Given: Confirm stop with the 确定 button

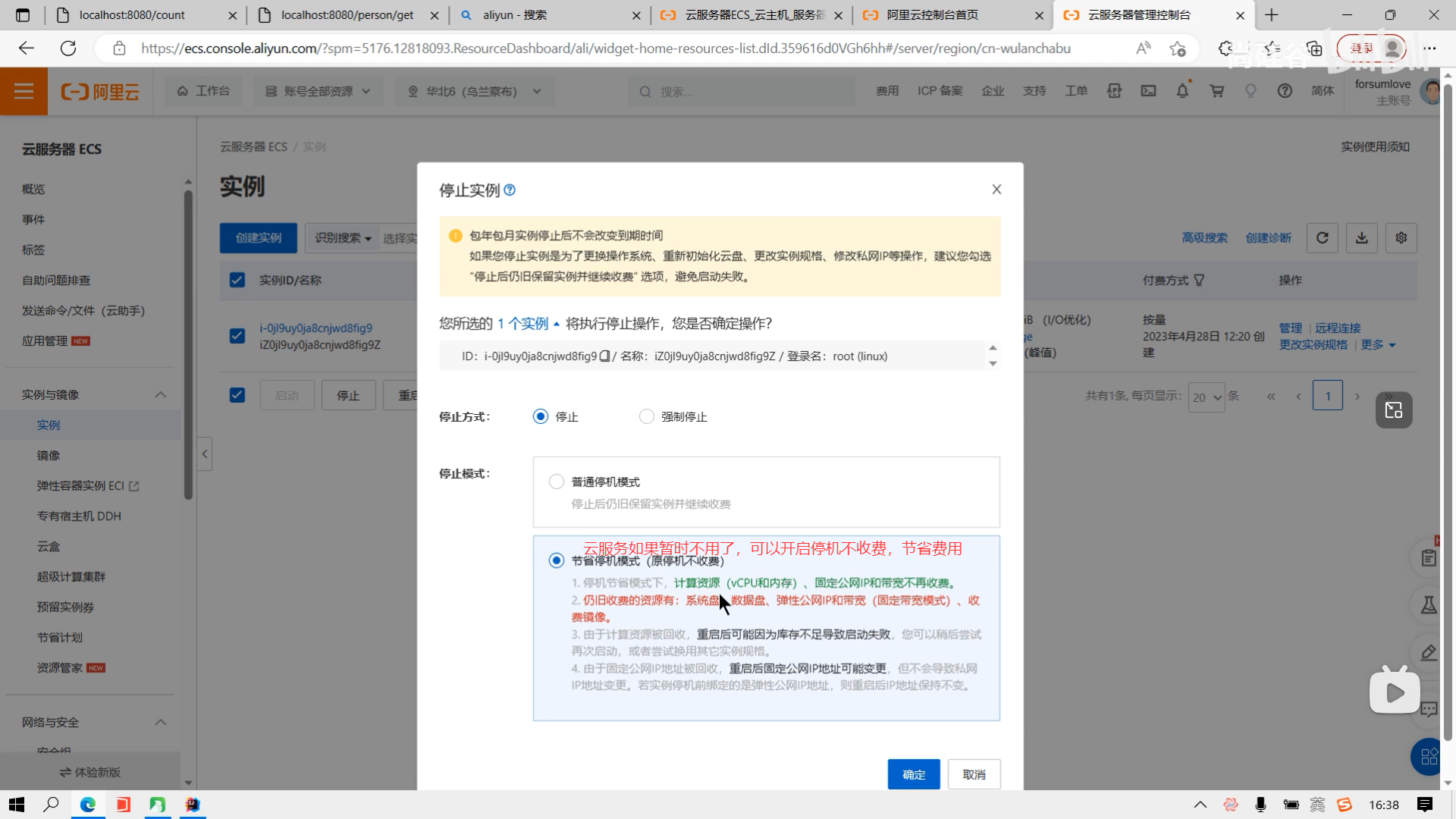Looking at the screenshot, I should (913, 774).
